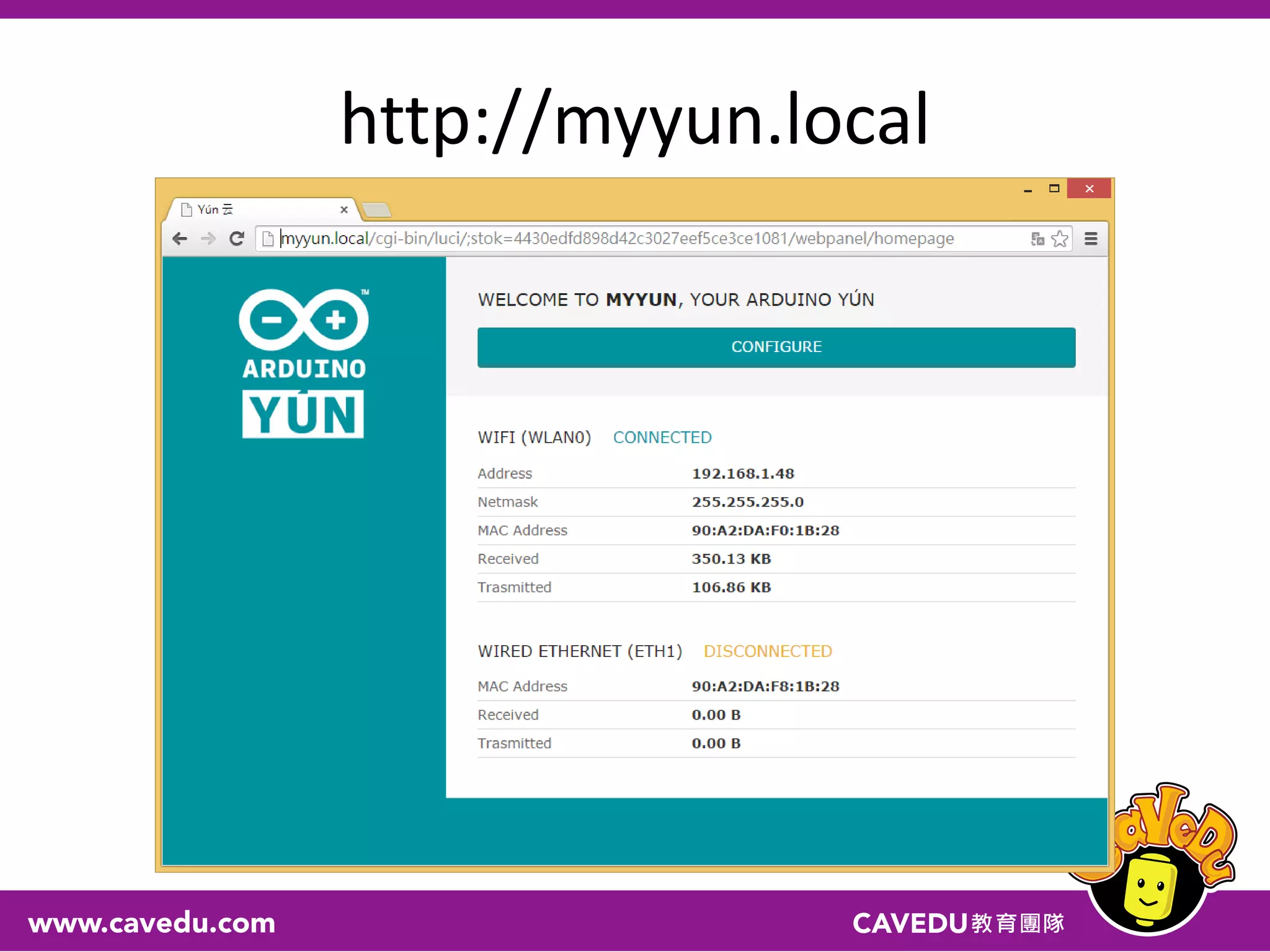1270x952 pixels.
Task: Click the WIRED ETHERNET (ETH1) heading
Action: [x=580, y=651]
